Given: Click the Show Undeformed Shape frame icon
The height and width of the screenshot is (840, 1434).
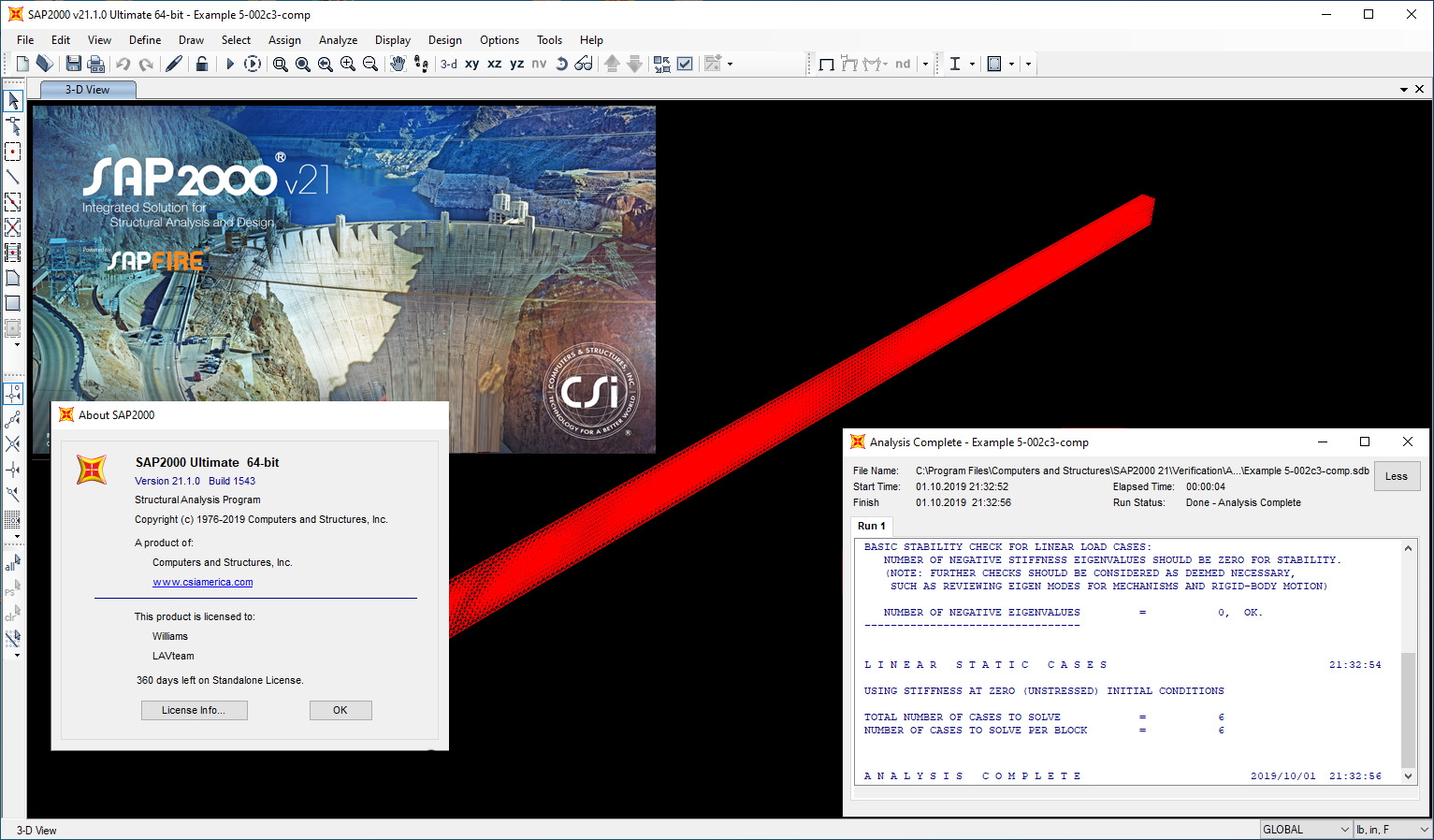Looking at the screenshot, I should click(826, 64).
